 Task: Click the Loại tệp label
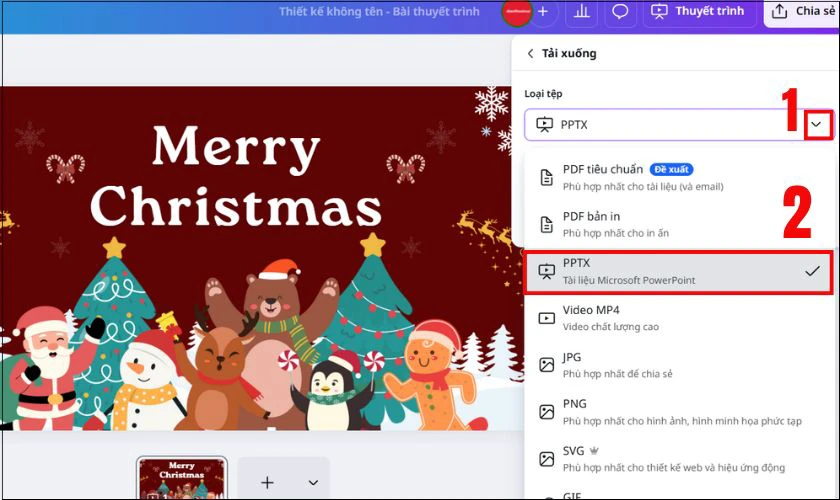coord(543,94)
